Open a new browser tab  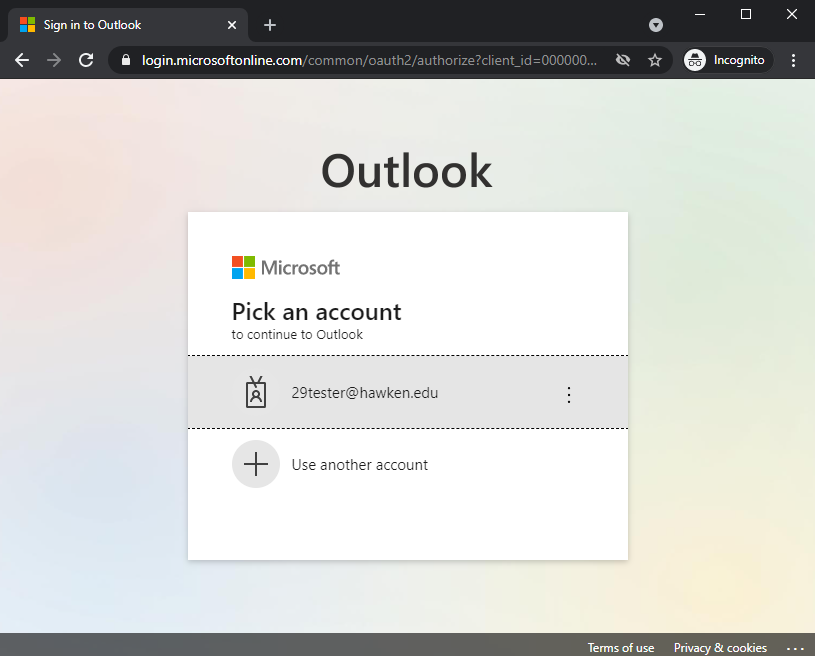coord(270,25)
